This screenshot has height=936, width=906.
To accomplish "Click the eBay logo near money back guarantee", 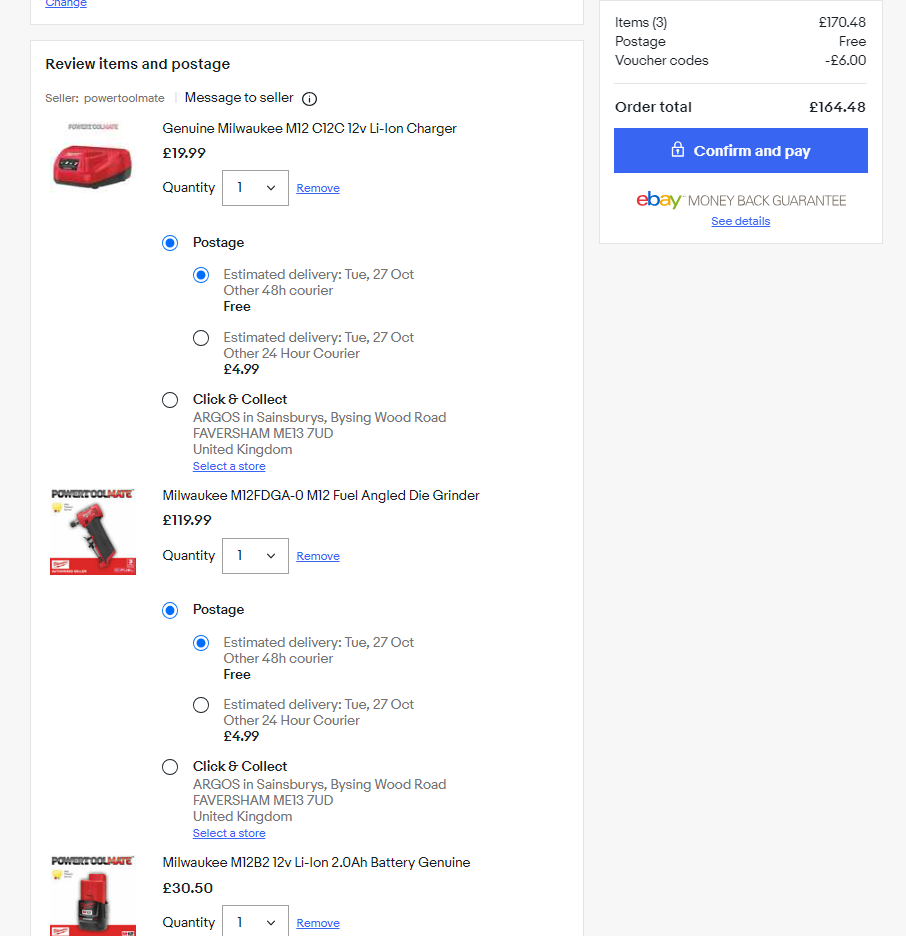I will [659, 200].
